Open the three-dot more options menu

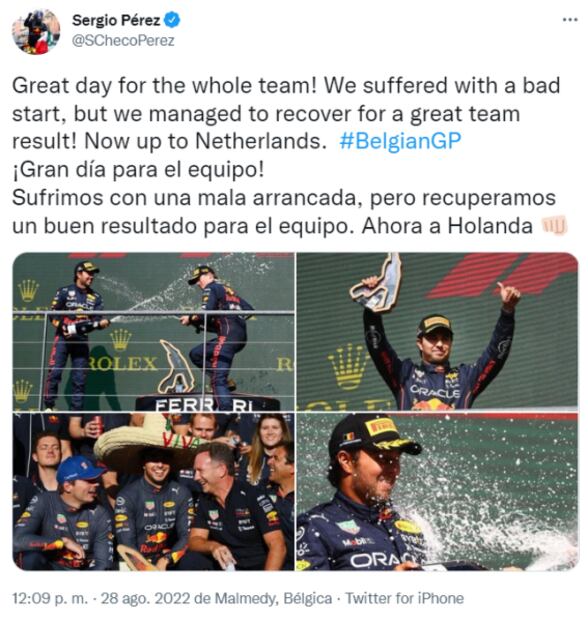point(570,20)
